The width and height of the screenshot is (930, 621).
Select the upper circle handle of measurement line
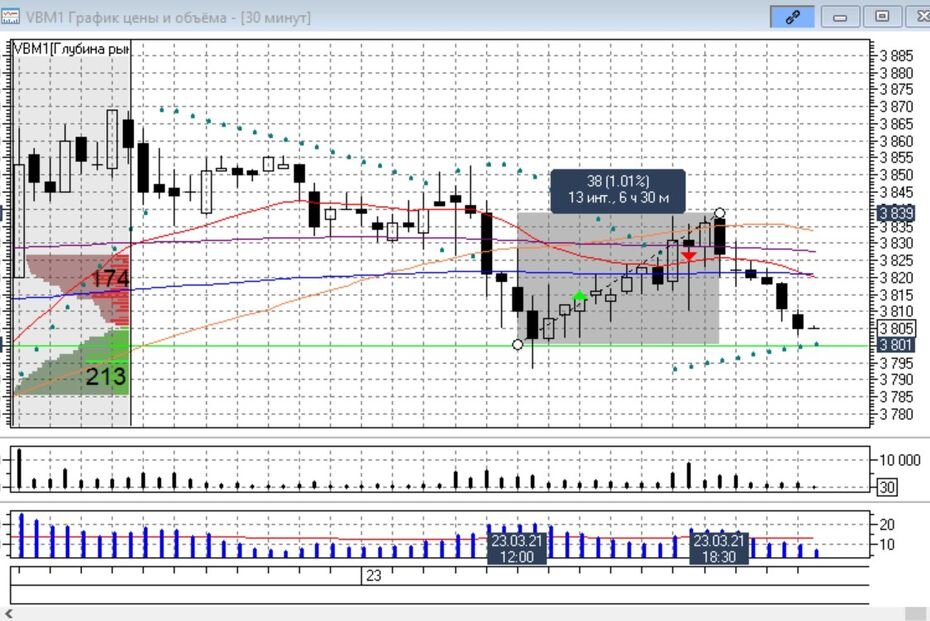719,213
